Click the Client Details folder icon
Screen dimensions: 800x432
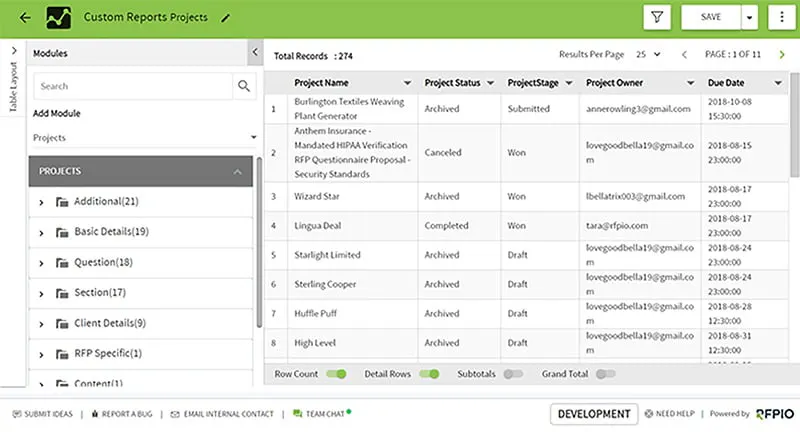coord(62,324)
